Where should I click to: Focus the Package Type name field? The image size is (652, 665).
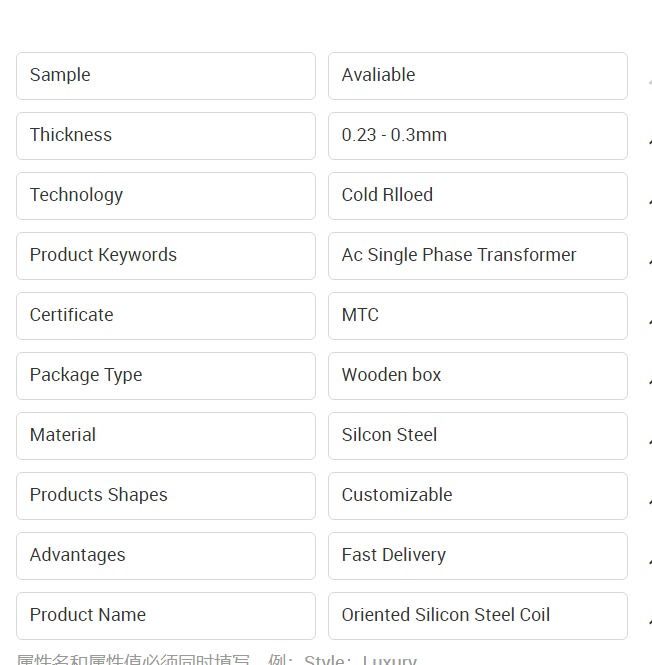[x=166, y=376]
